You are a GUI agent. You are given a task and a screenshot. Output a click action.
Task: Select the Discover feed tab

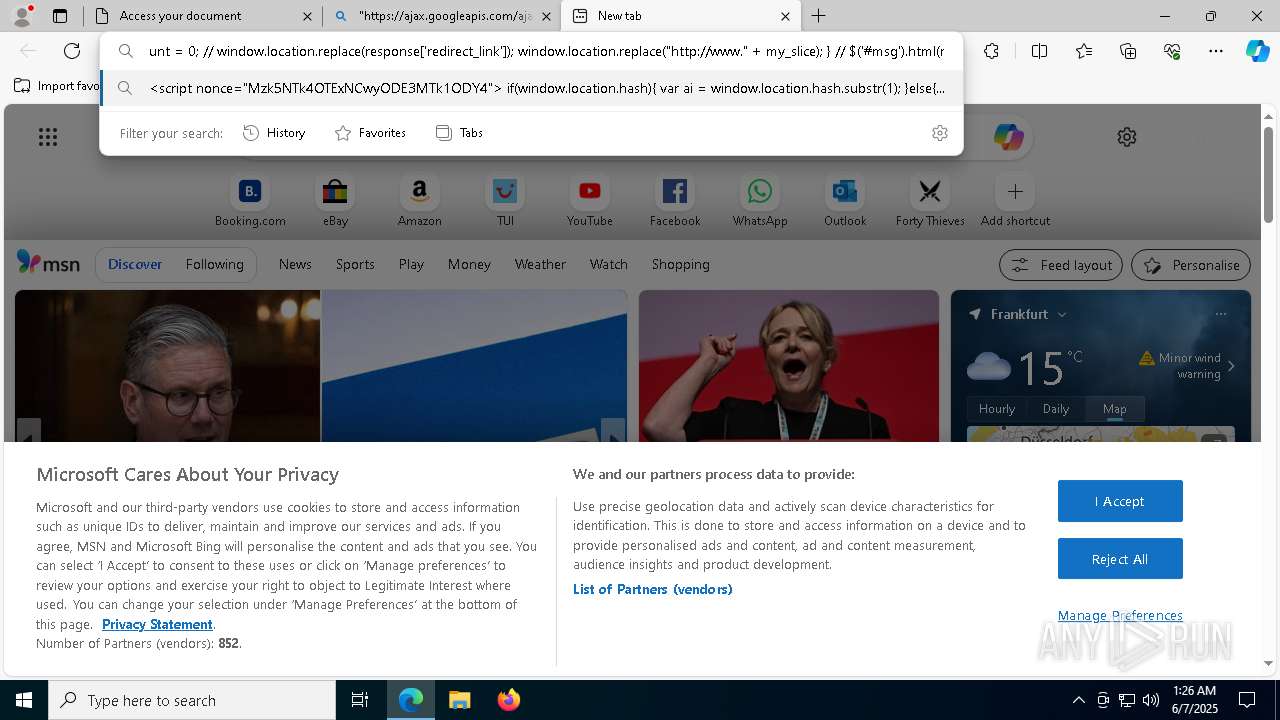pos(135,264)
